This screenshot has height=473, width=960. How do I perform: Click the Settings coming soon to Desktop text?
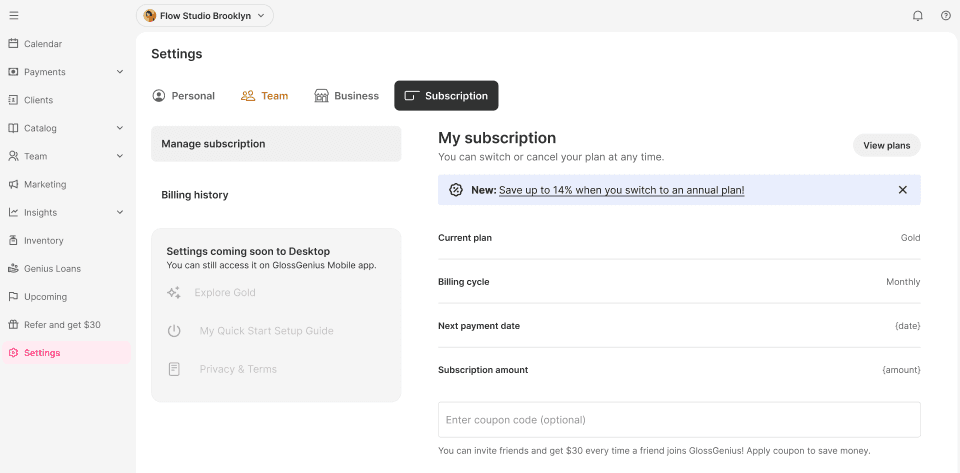click(x=248, y=251)
